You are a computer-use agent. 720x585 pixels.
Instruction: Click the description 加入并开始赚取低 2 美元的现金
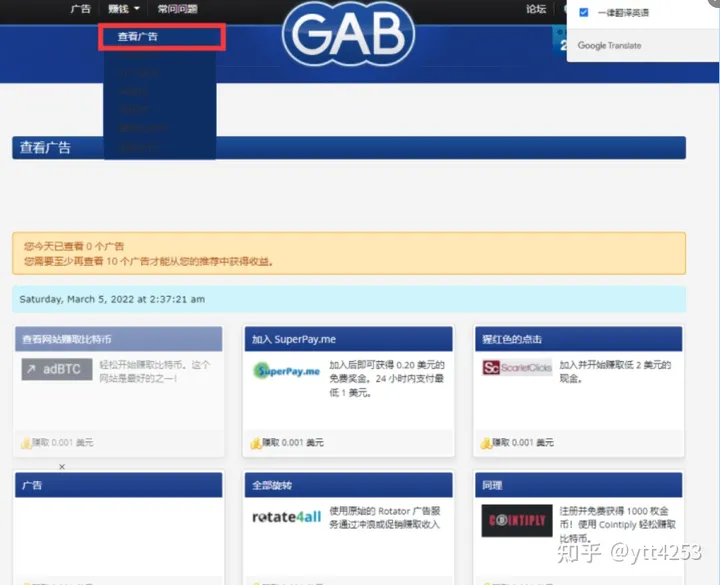click(615, 371)
